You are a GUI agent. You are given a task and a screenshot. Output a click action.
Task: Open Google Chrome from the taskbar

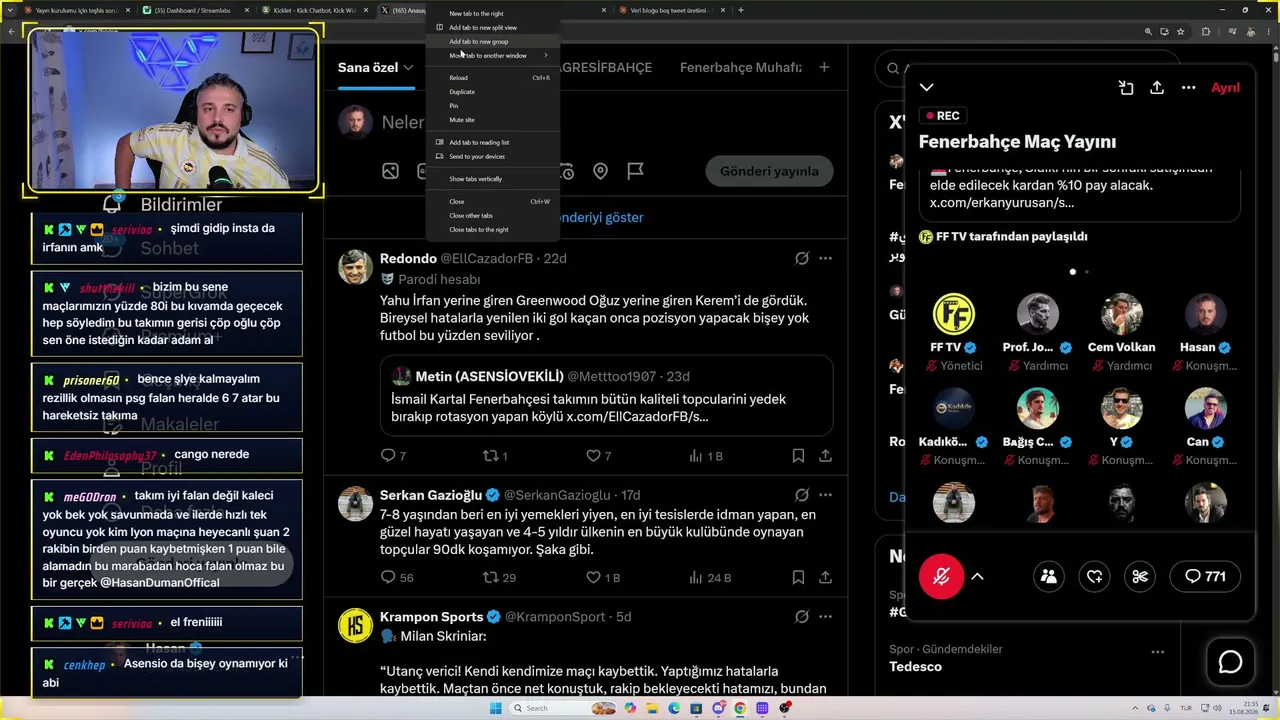(740, 708)
